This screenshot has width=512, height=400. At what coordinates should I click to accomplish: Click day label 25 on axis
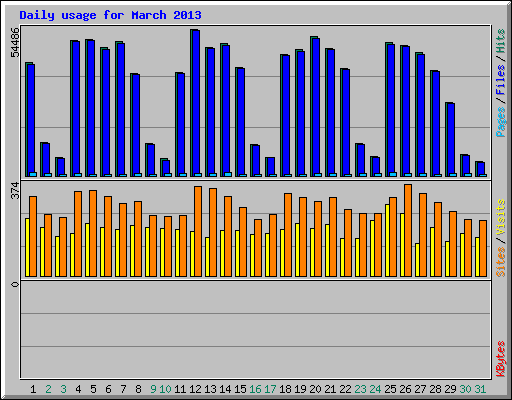point(390,389)
